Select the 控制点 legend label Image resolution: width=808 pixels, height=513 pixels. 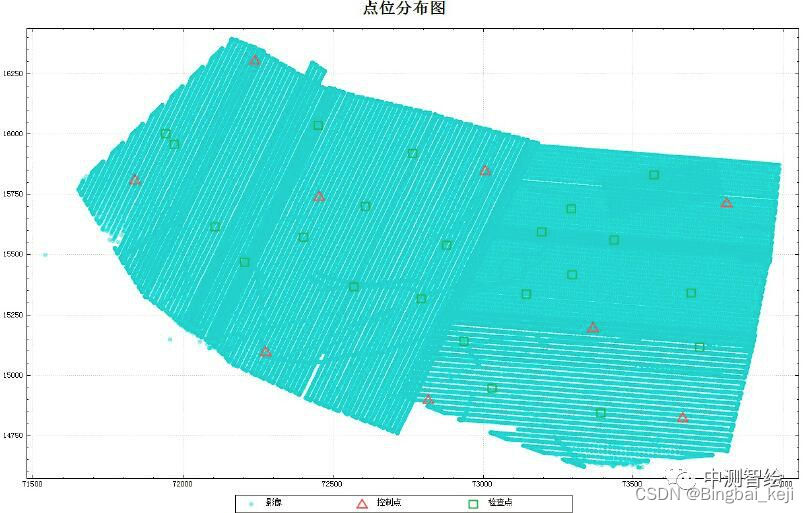click(x=389, y=503)
